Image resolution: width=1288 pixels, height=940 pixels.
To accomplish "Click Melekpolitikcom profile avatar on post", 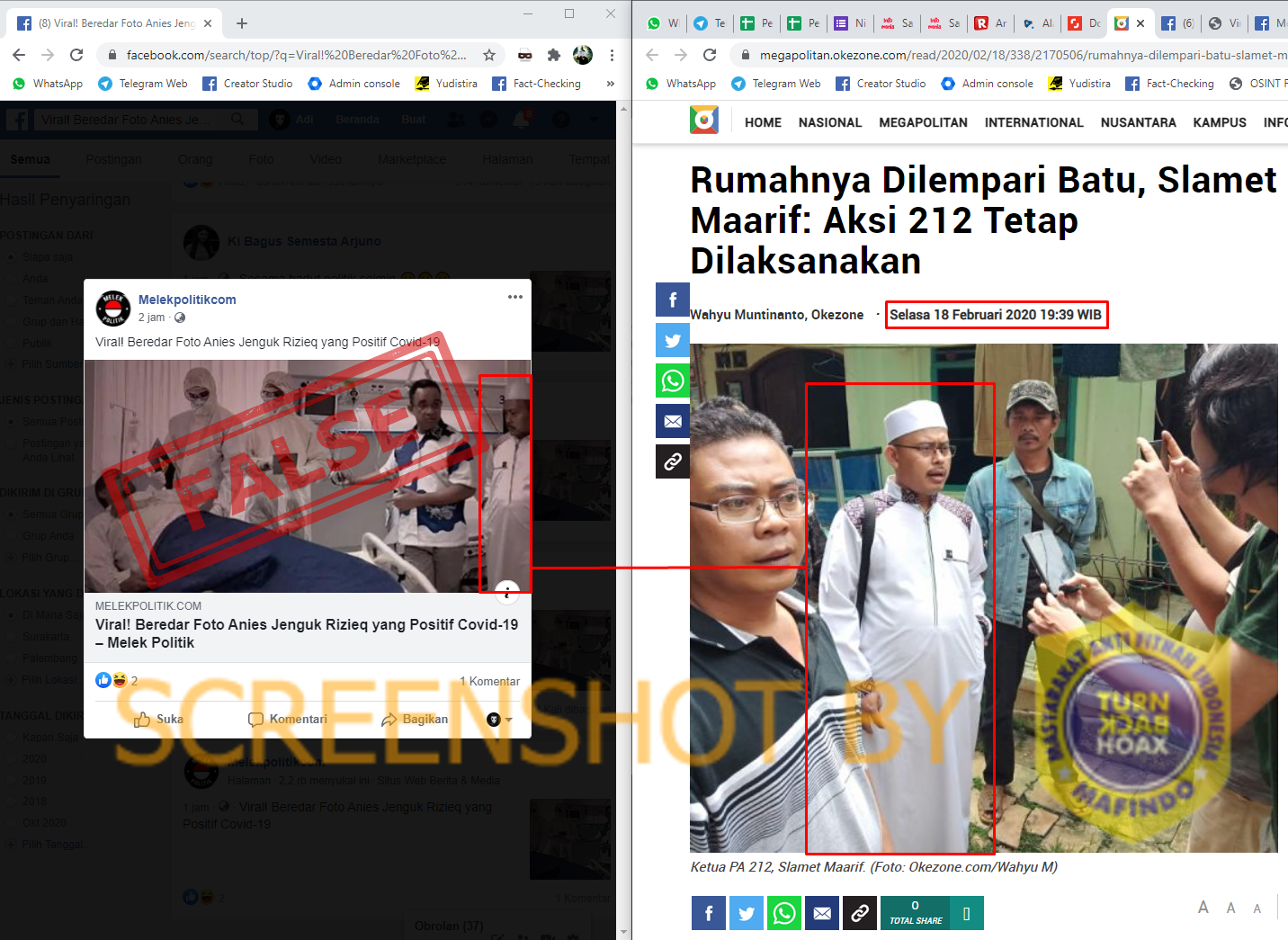I will [x=113, y=309].
